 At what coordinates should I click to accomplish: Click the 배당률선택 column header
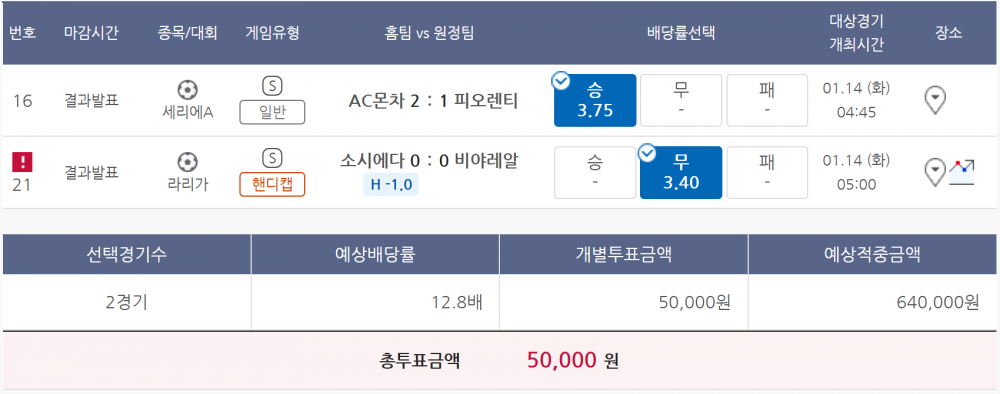coord(680,33)
